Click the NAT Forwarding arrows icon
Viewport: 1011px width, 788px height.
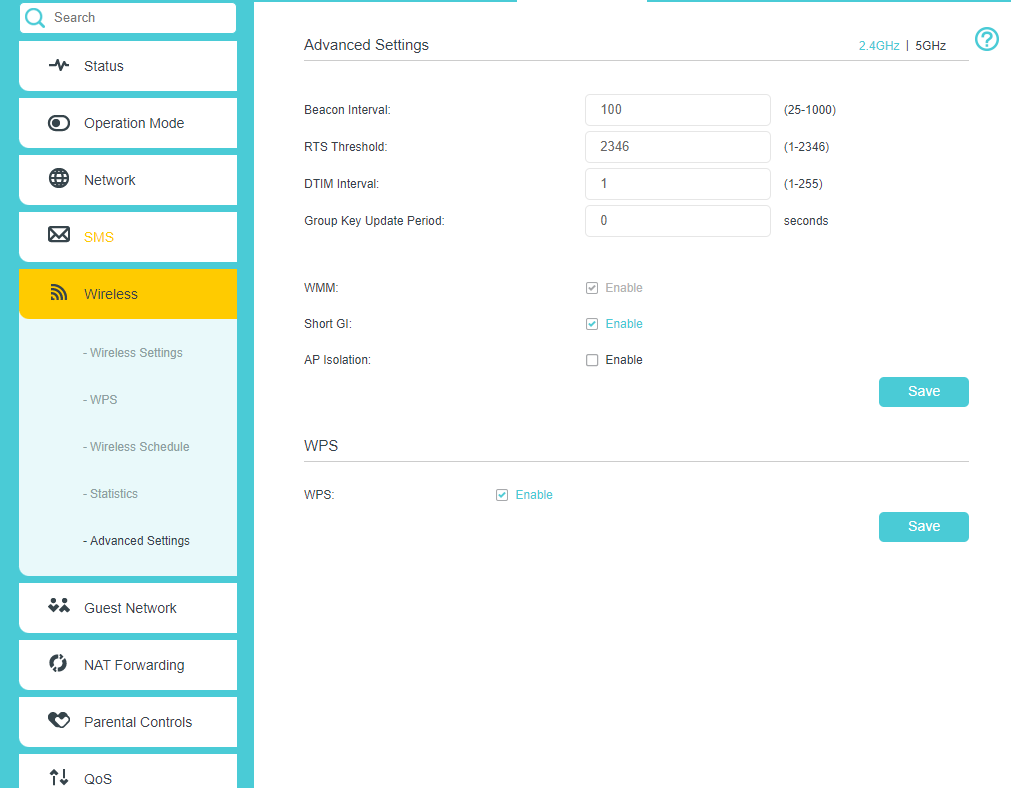click(x=58, y=663)
